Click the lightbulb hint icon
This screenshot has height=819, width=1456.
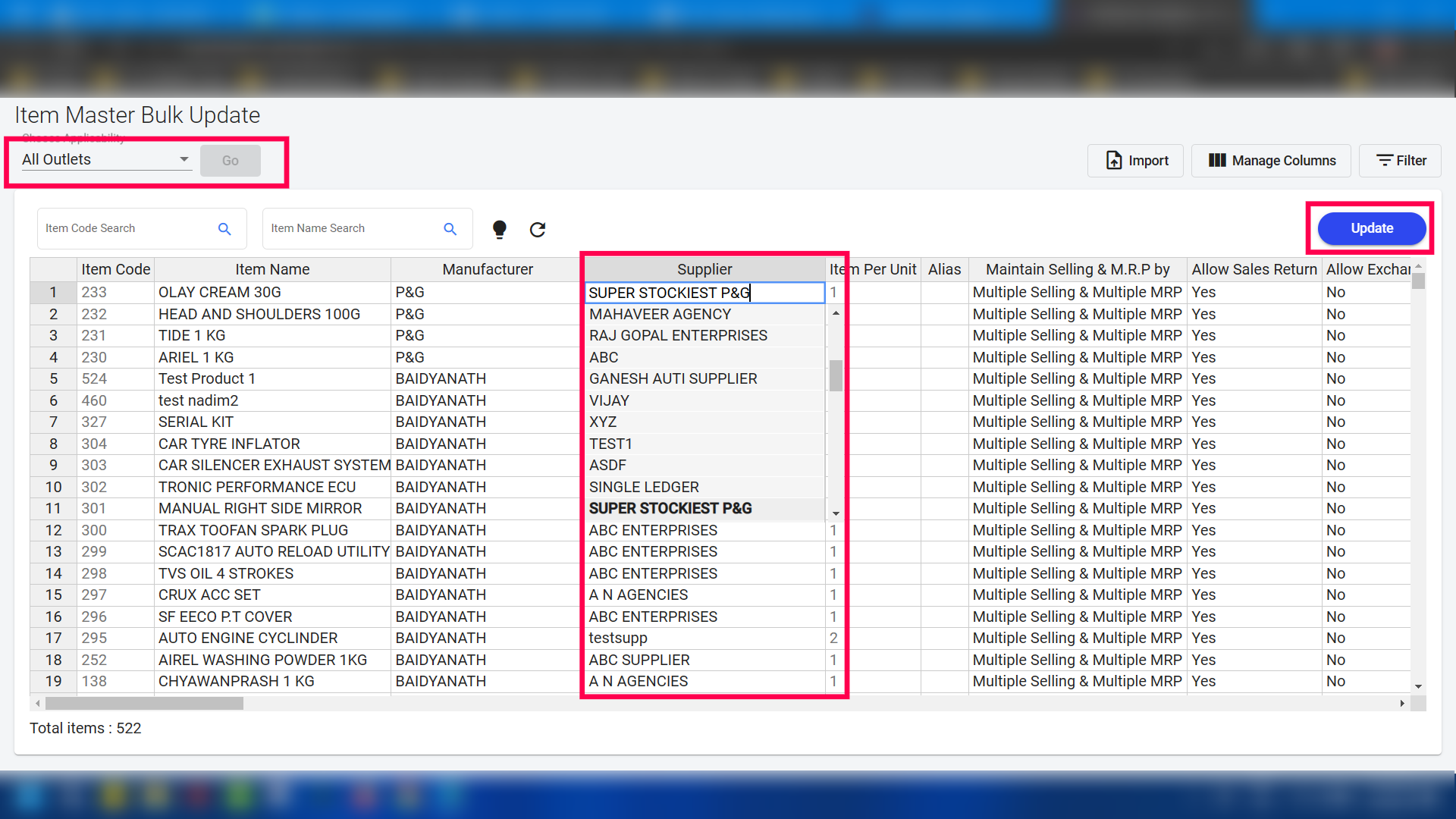click(499, 229)
